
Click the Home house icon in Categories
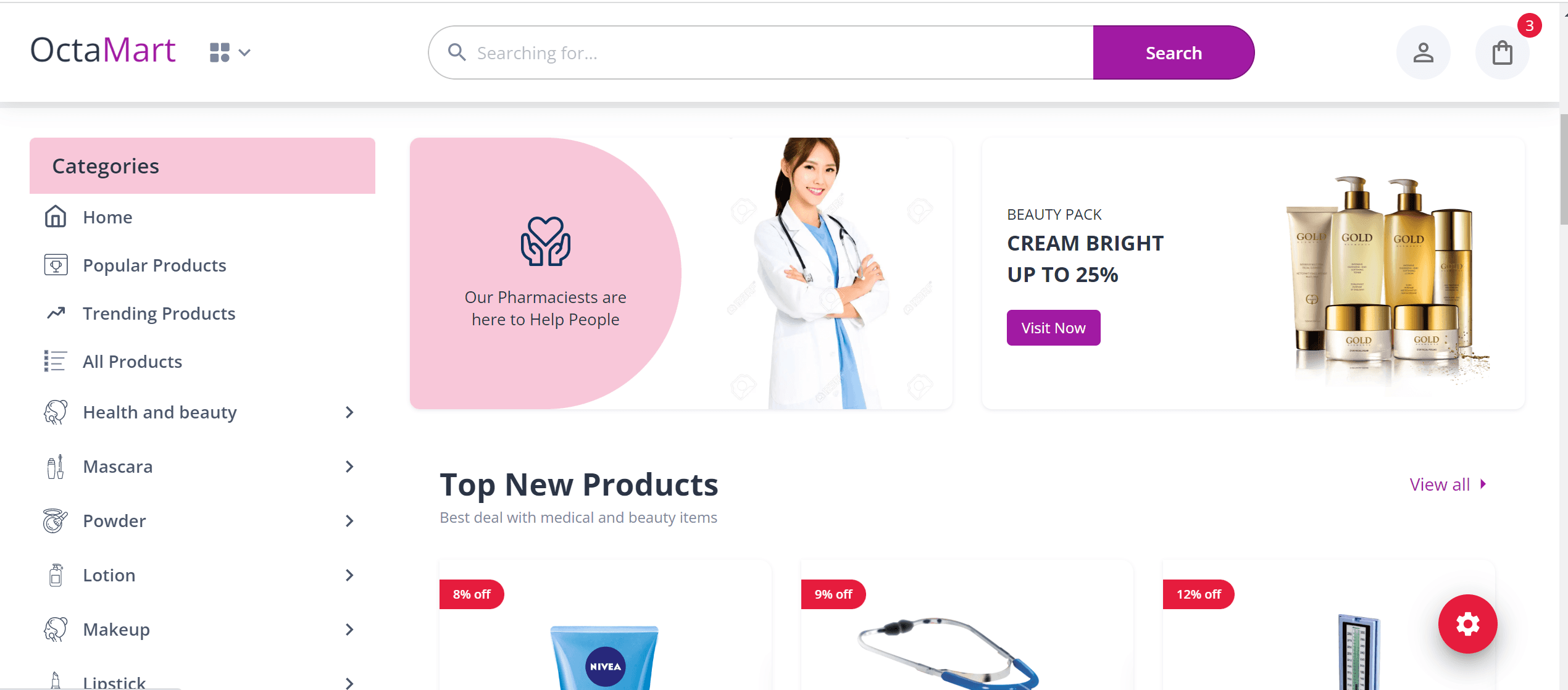click(56, 217)
